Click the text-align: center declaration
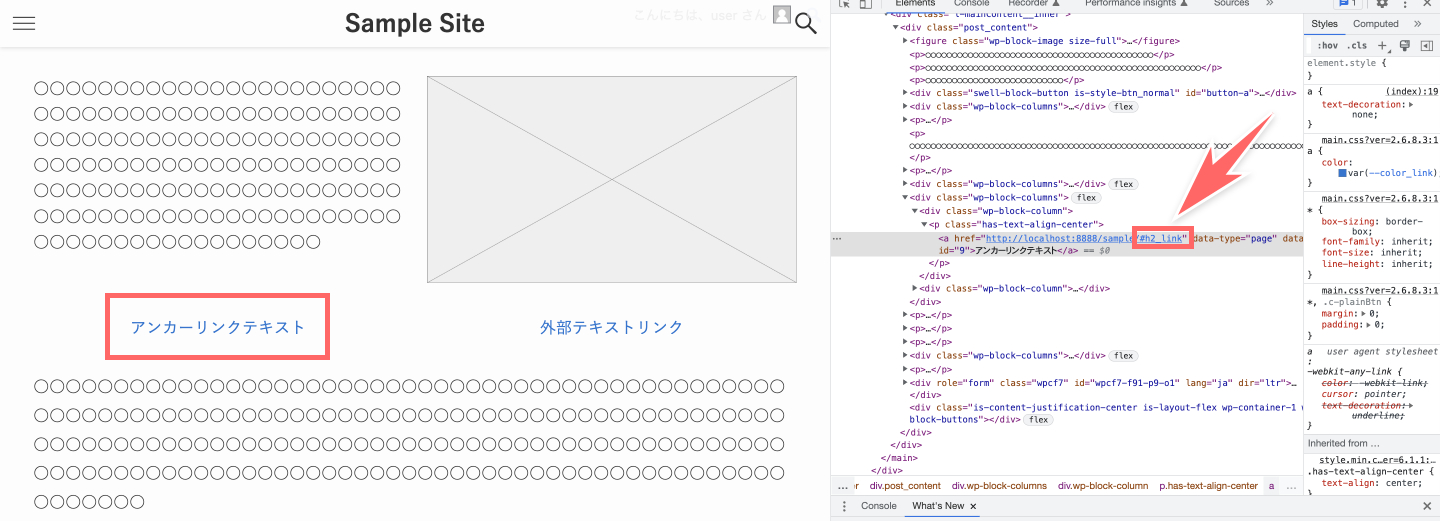Viewport: 1440px width, 521px height. (1369, 482)
